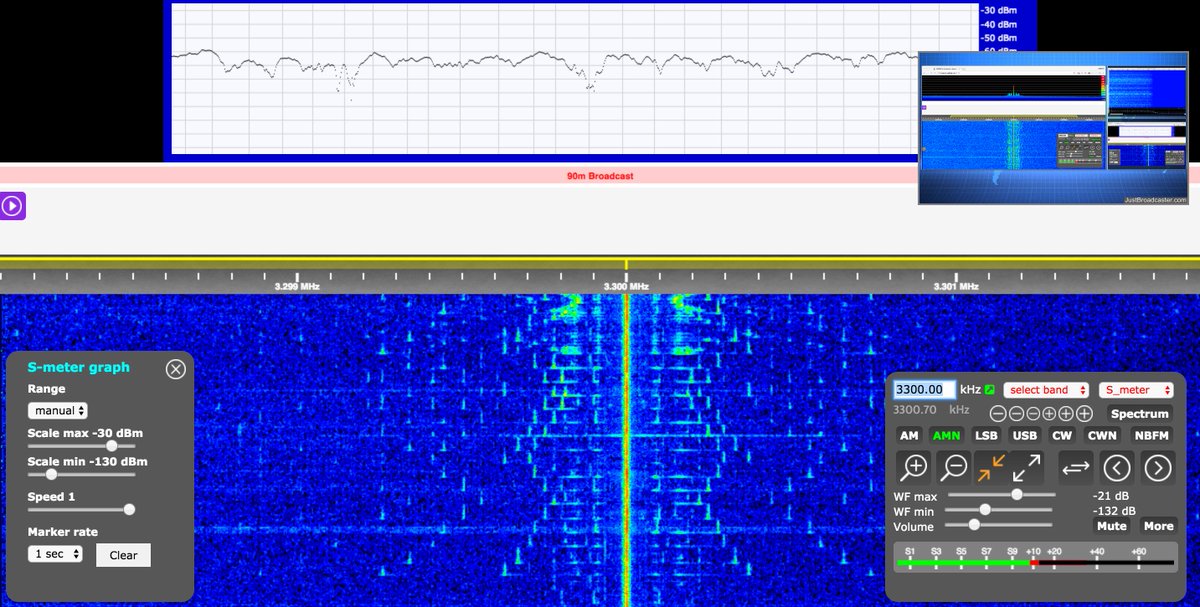The width and height of the screenshot is (1200, 607).
Task: Adjust the WF max slider
Action: pos(1001,494)
